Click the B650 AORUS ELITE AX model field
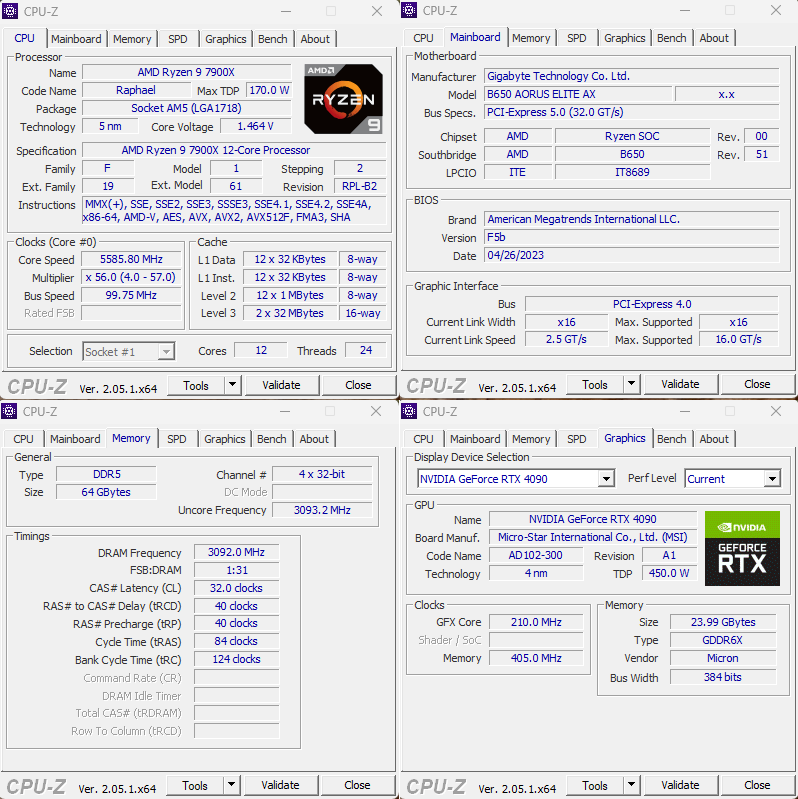The height and width of the screenshot is (799, 798). click(x=578, y=94)
